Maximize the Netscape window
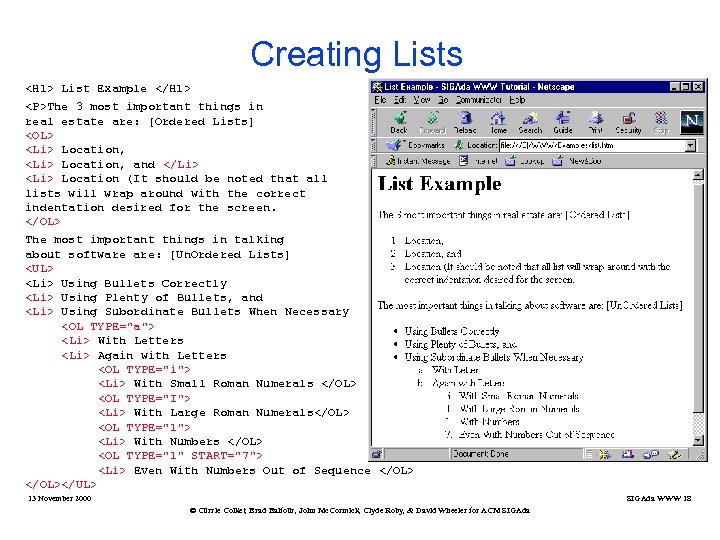The width and height of the screenshot is (720, 540). pyautogui.click(x=686, y=87)
